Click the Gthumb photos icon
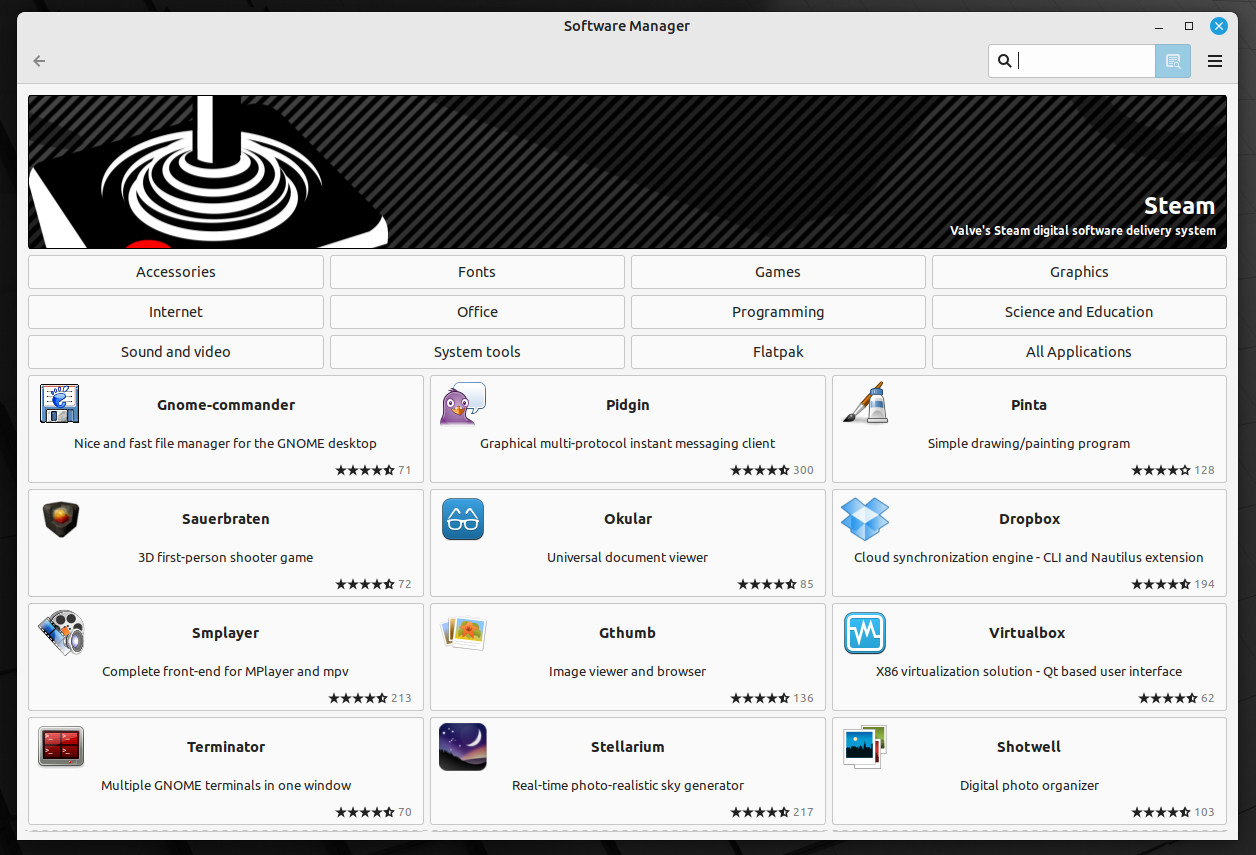This screenshot has height=855, width=1256. pos(463,633)
